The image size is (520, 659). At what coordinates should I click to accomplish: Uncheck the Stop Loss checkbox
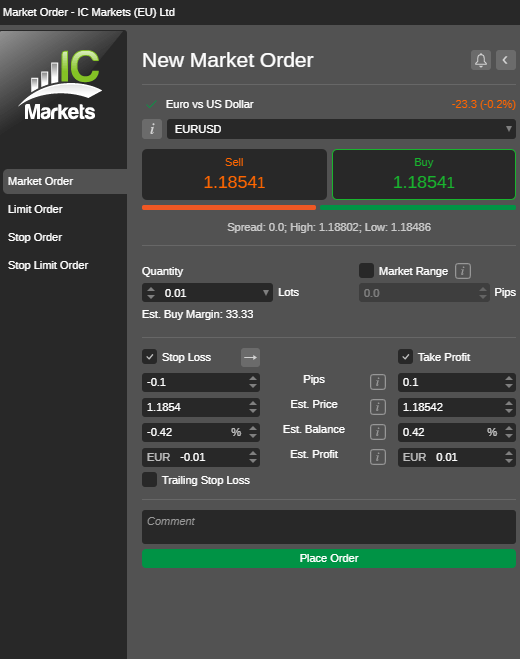(x=150, y=357)
